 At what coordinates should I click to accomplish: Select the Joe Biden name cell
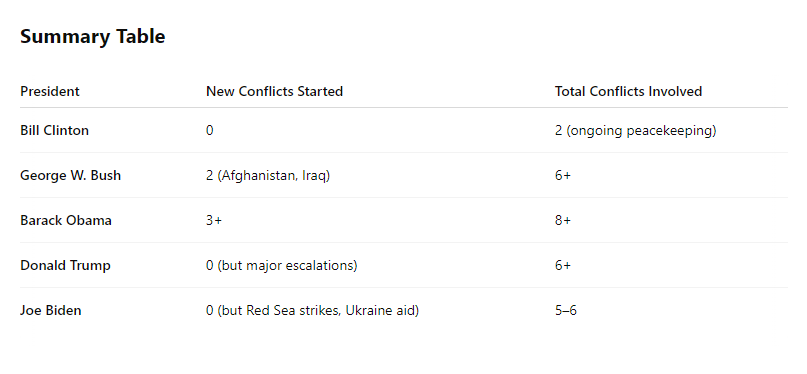pyautogui.click(x=50, y=311)
